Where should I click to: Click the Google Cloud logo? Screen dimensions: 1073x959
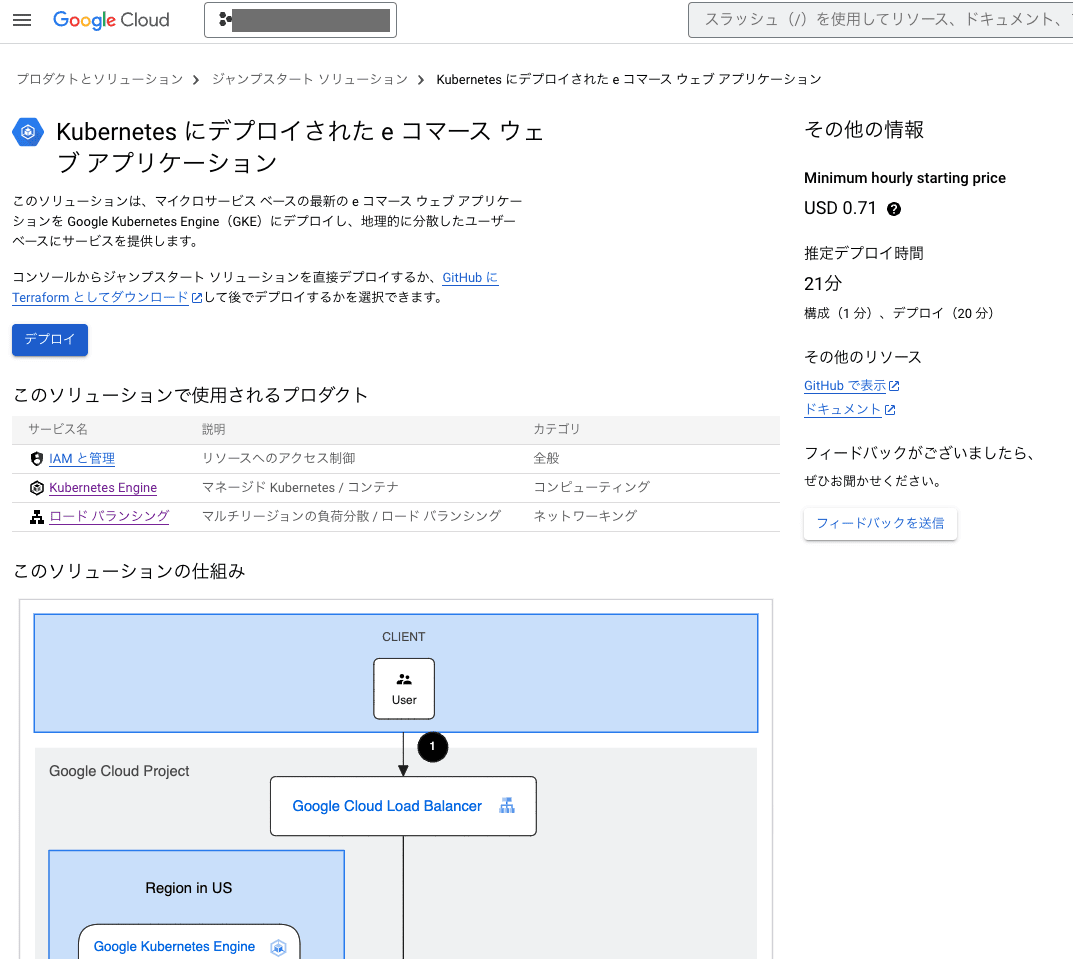point(111,20)
